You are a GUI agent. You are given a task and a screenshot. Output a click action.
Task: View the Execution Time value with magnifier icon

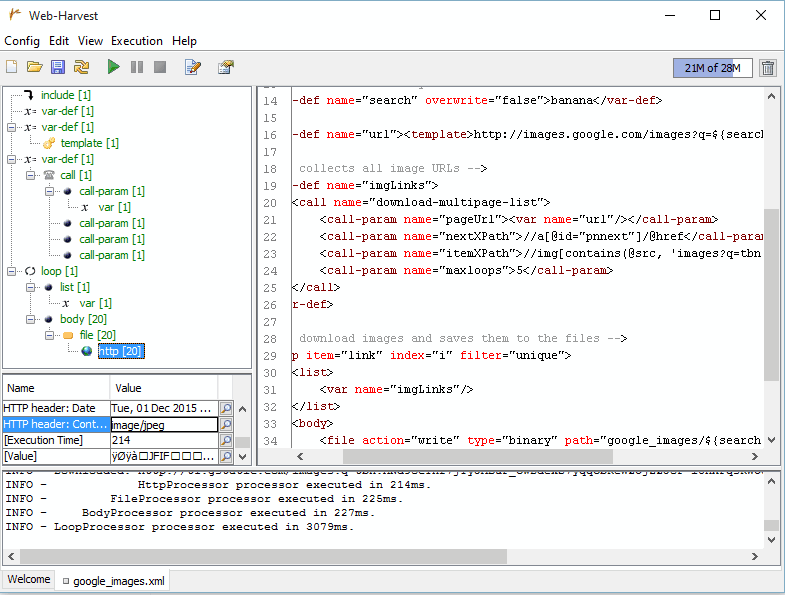point(226,441)
